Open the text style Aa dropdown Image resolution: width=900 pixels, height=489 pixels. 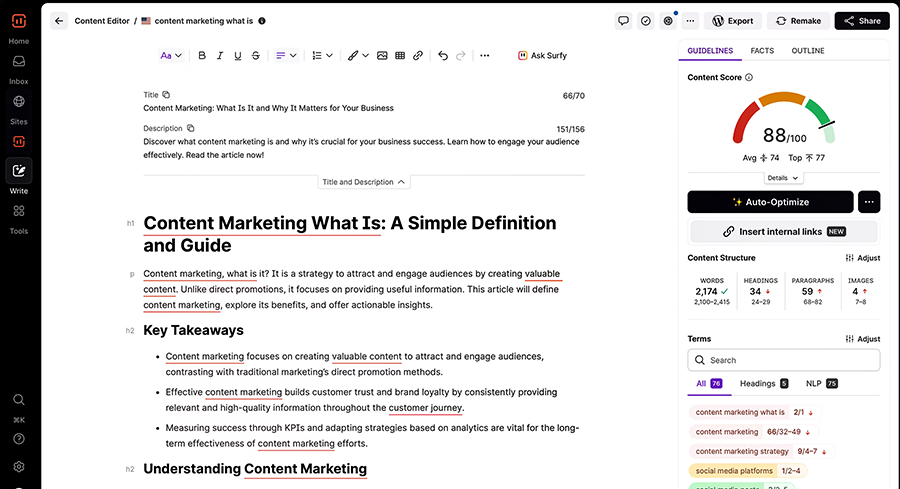171,56
